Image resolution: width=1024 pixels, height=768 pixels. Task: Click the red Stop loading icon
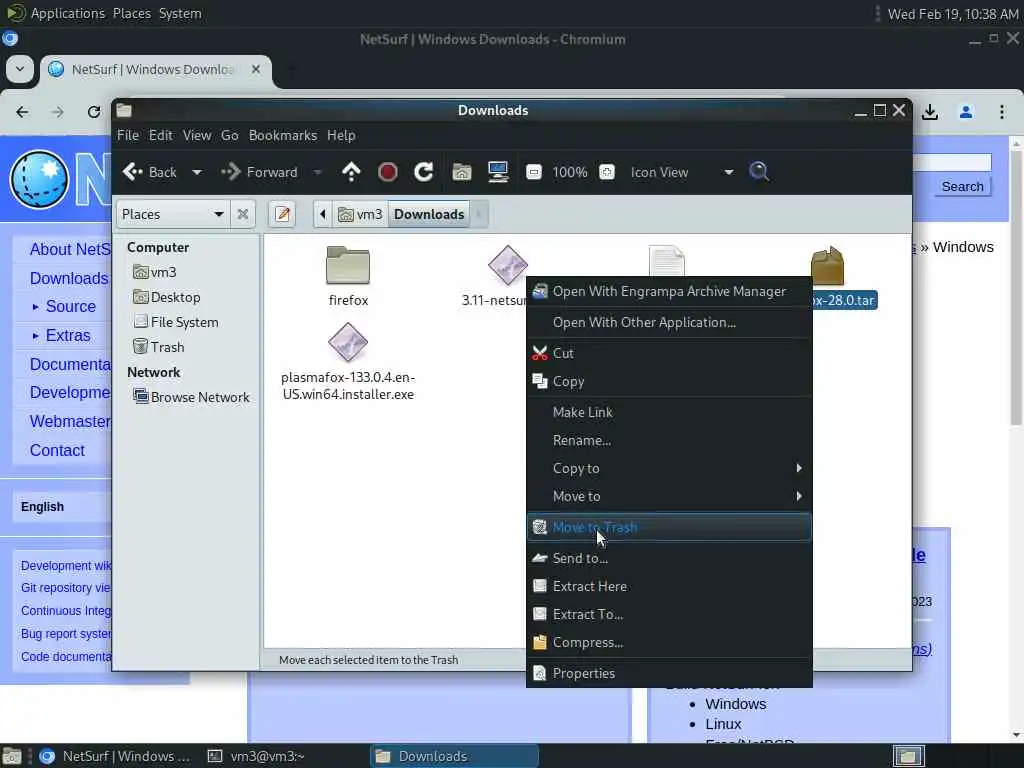387,172
